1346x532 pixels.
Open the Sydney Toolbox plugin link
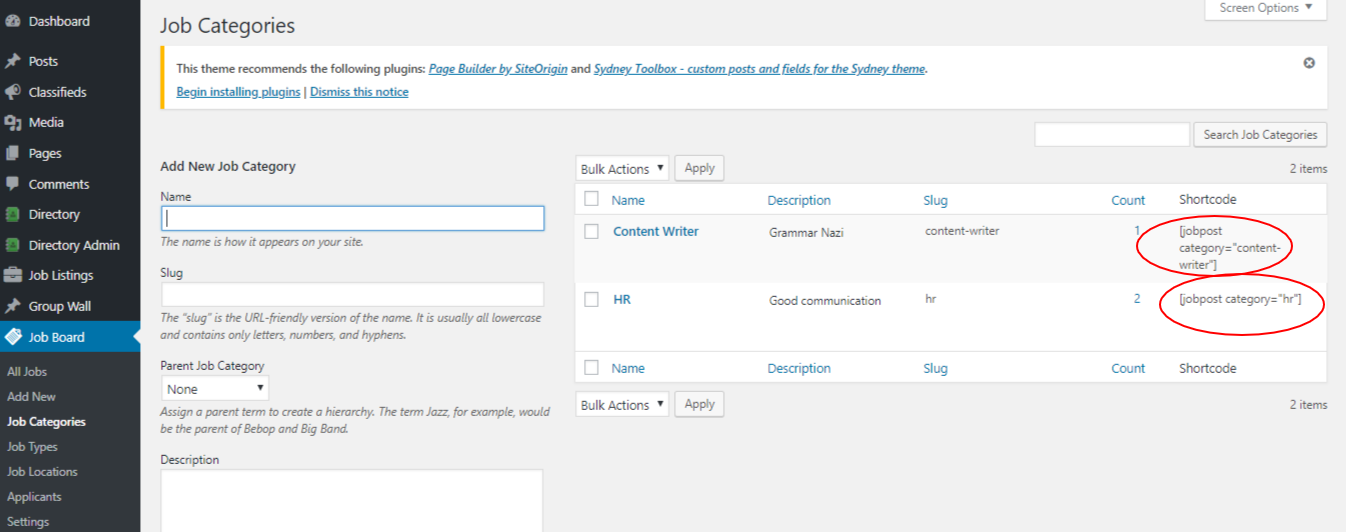pyautogui.click(x=759, y=69)
